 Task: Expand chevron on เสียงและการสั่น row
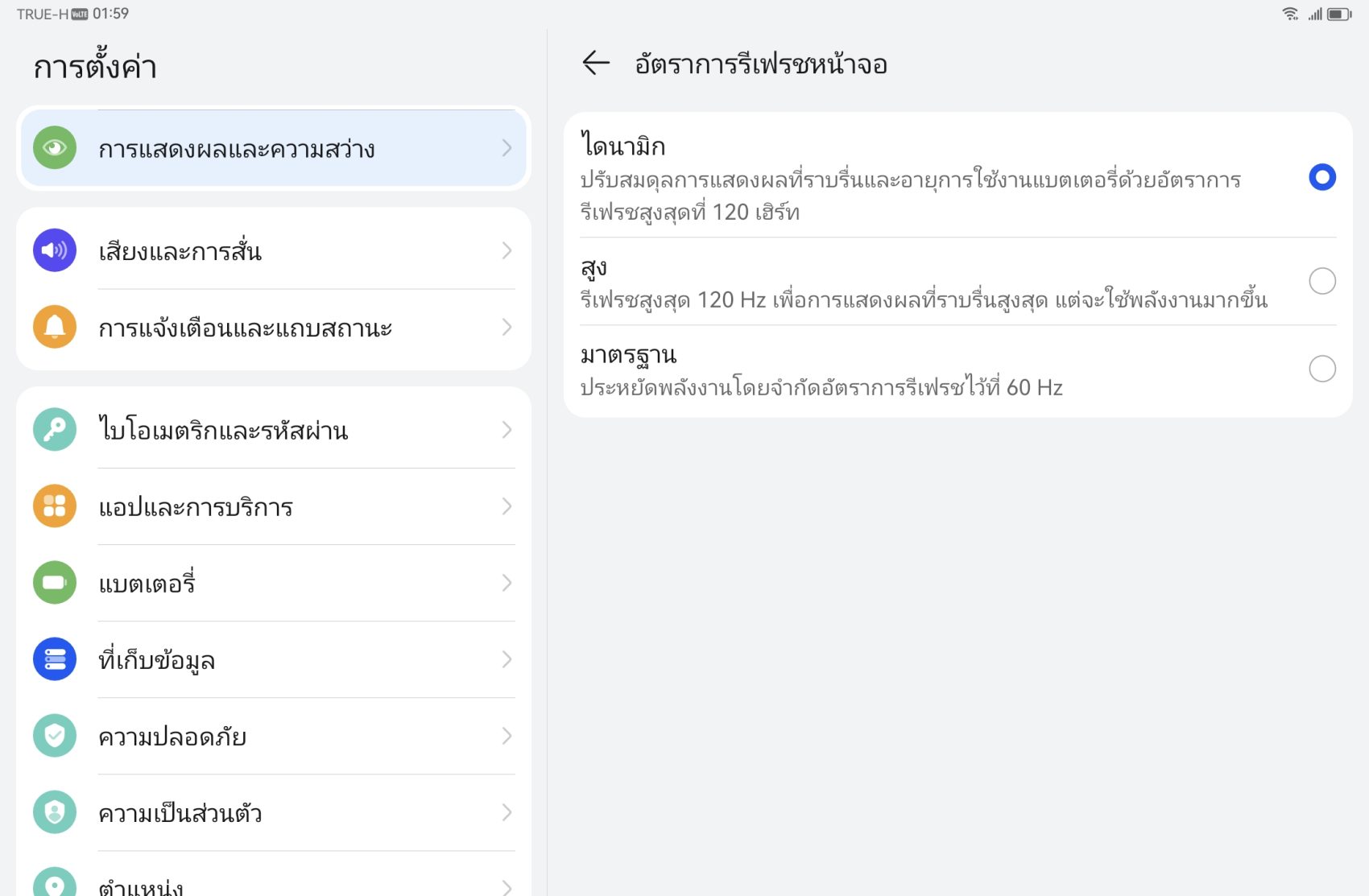pos(507,250)
